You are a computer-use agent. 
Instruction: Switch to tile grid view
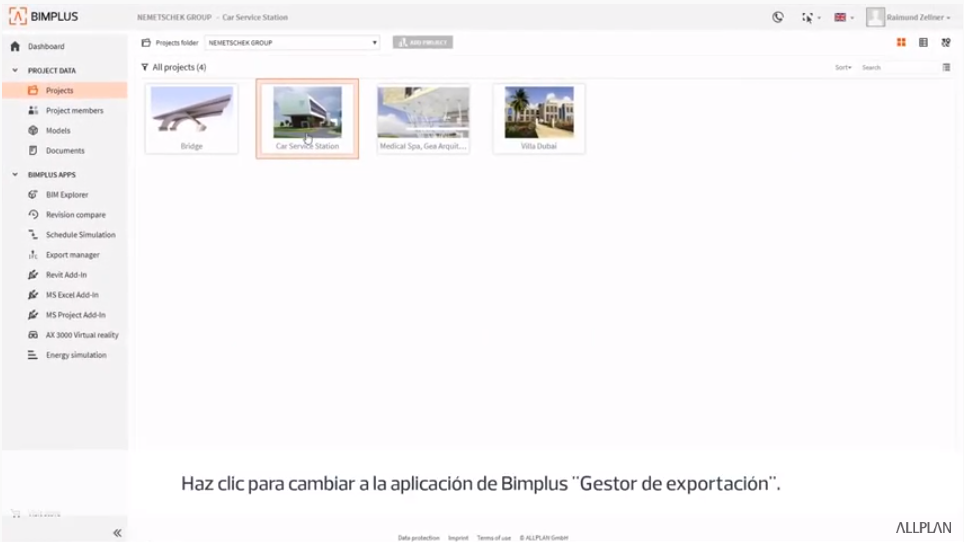pos(901,43)
